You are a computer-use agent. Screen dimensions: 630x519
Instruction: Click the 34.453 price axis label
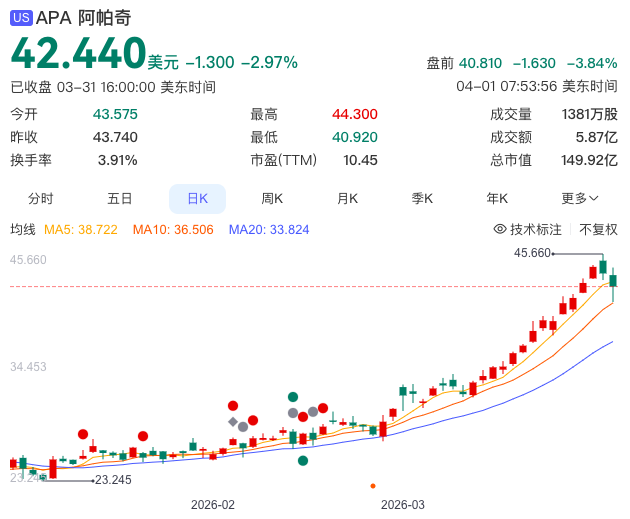(28, 367)
